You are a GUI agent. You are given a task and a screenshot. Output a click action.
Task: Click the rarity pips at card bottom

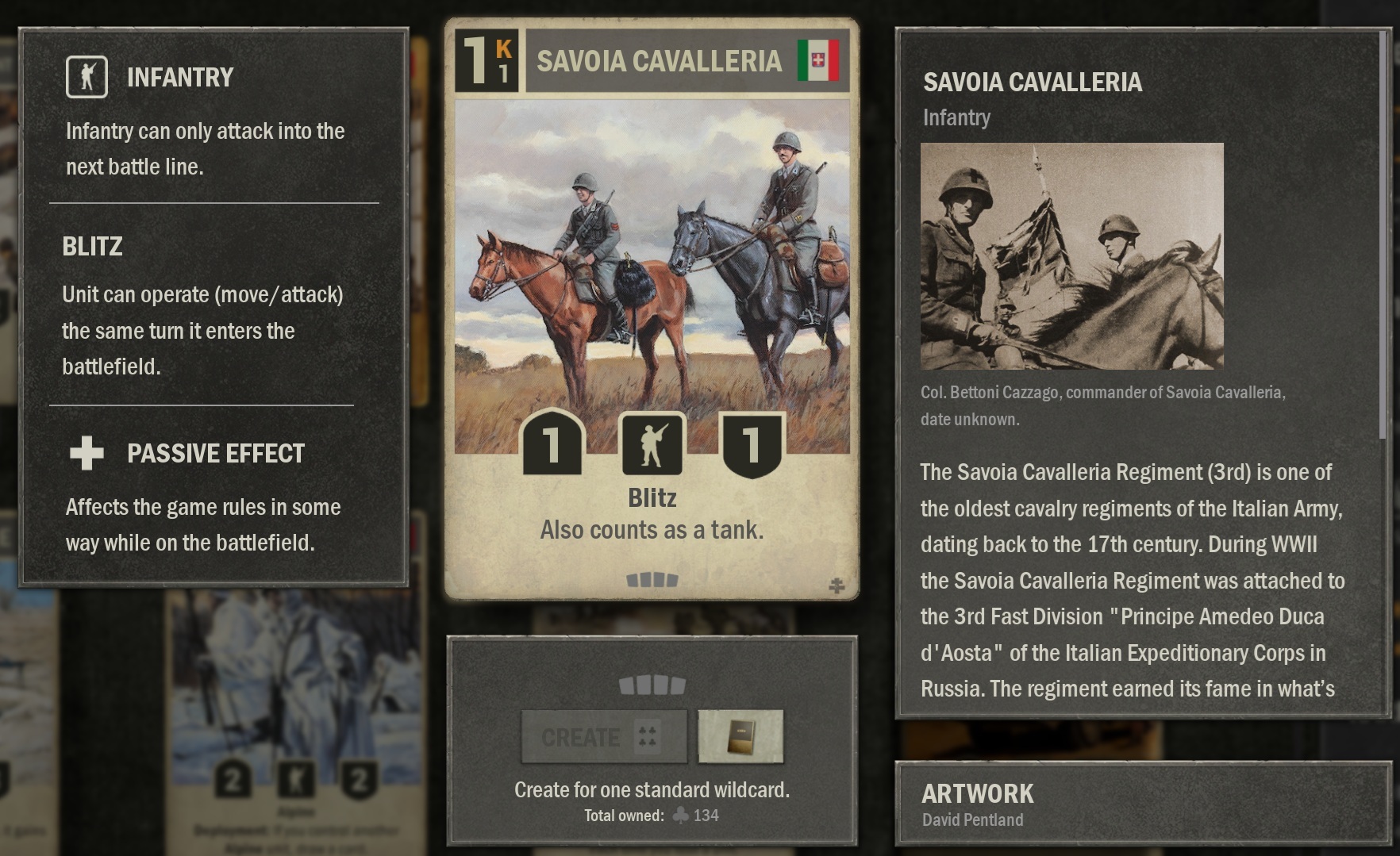point(652,580)
